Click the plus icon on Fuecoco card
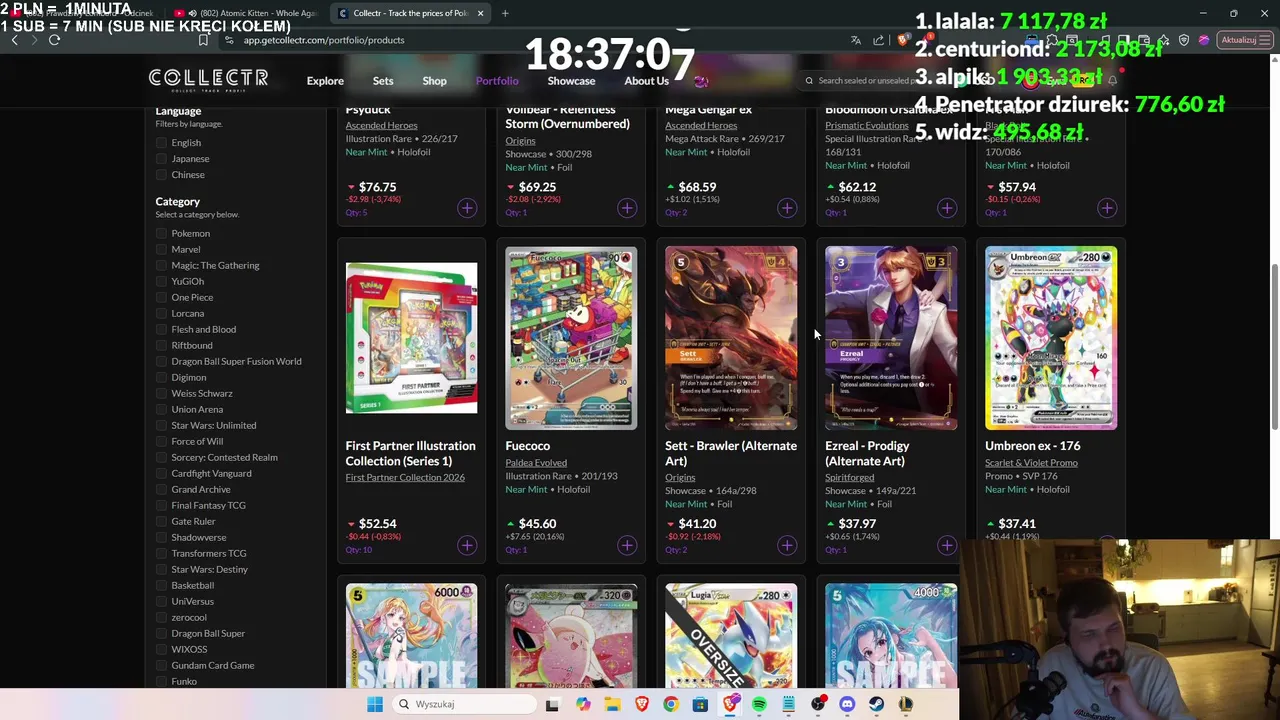Image resolution: width=1280 pixels, height=720 pixels. click(x=627, y=545)
